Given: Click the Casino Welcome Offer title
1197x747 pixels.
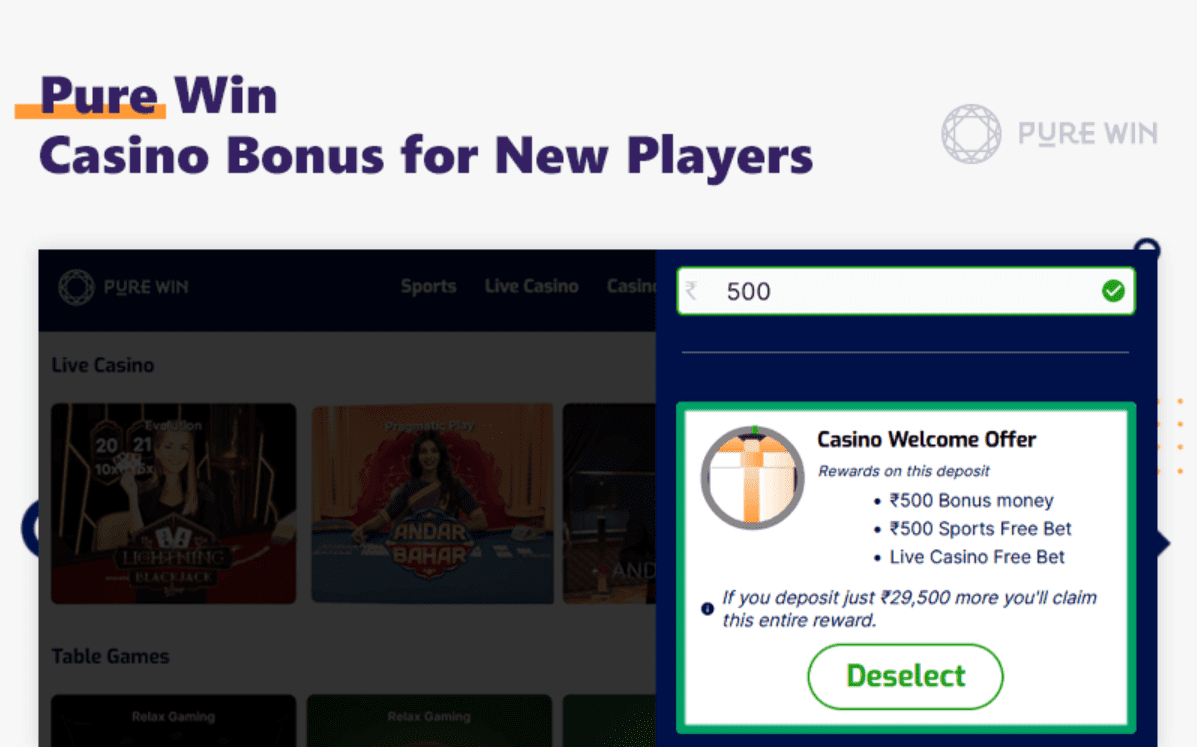Looking at the screenshot, I should point(926,440).
